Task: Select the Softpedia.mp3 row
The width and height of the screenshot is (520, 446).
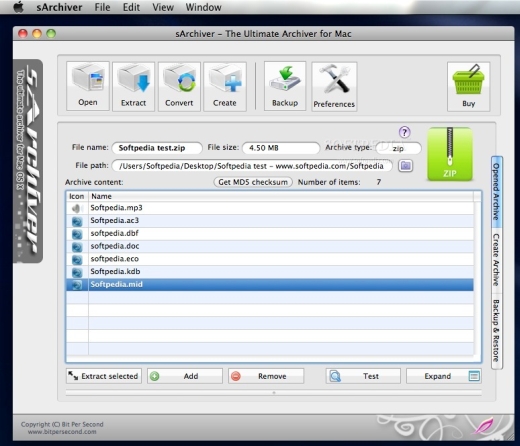Action: click(x=270, y=208)
